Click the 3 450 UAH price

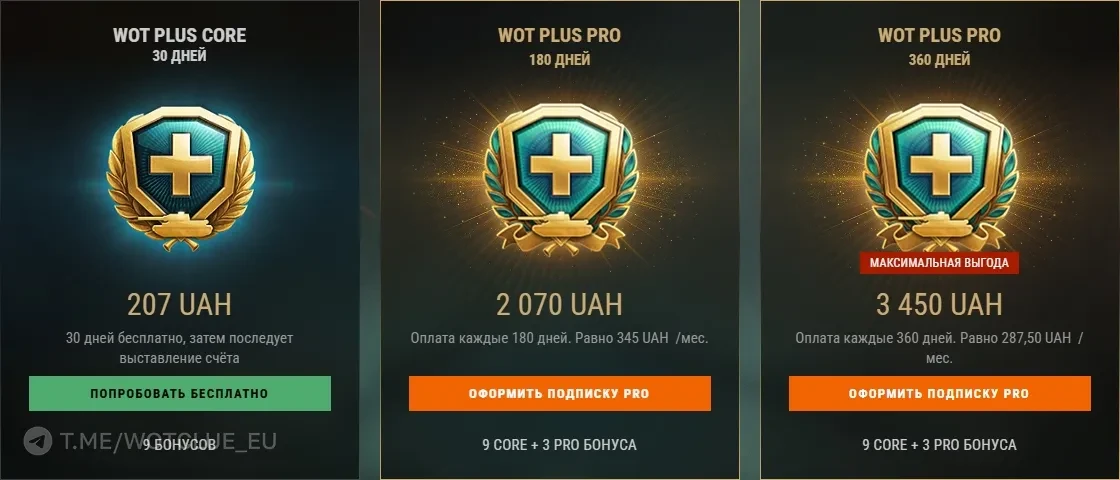[x=940, y=305]
